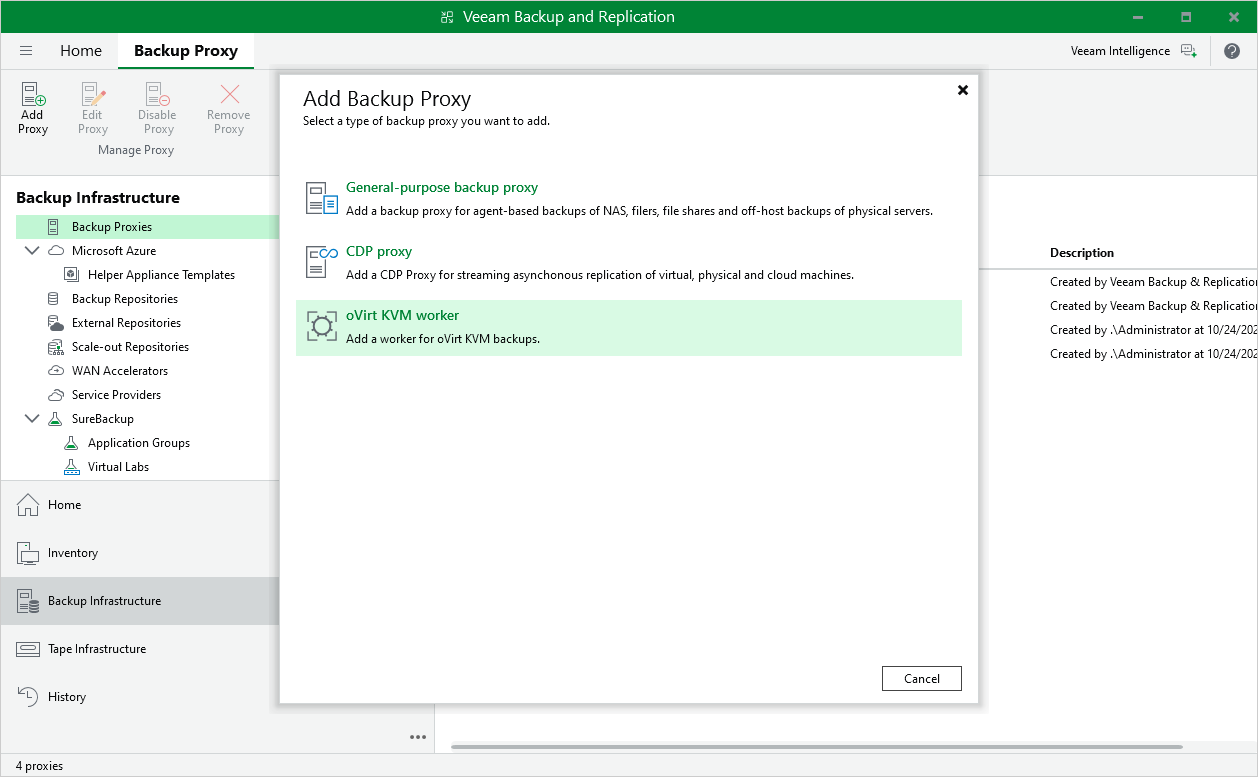This screenshot has height=777, width=1258.
Task: Click the Veeam Intelligence label
Action: point(1120,51)
